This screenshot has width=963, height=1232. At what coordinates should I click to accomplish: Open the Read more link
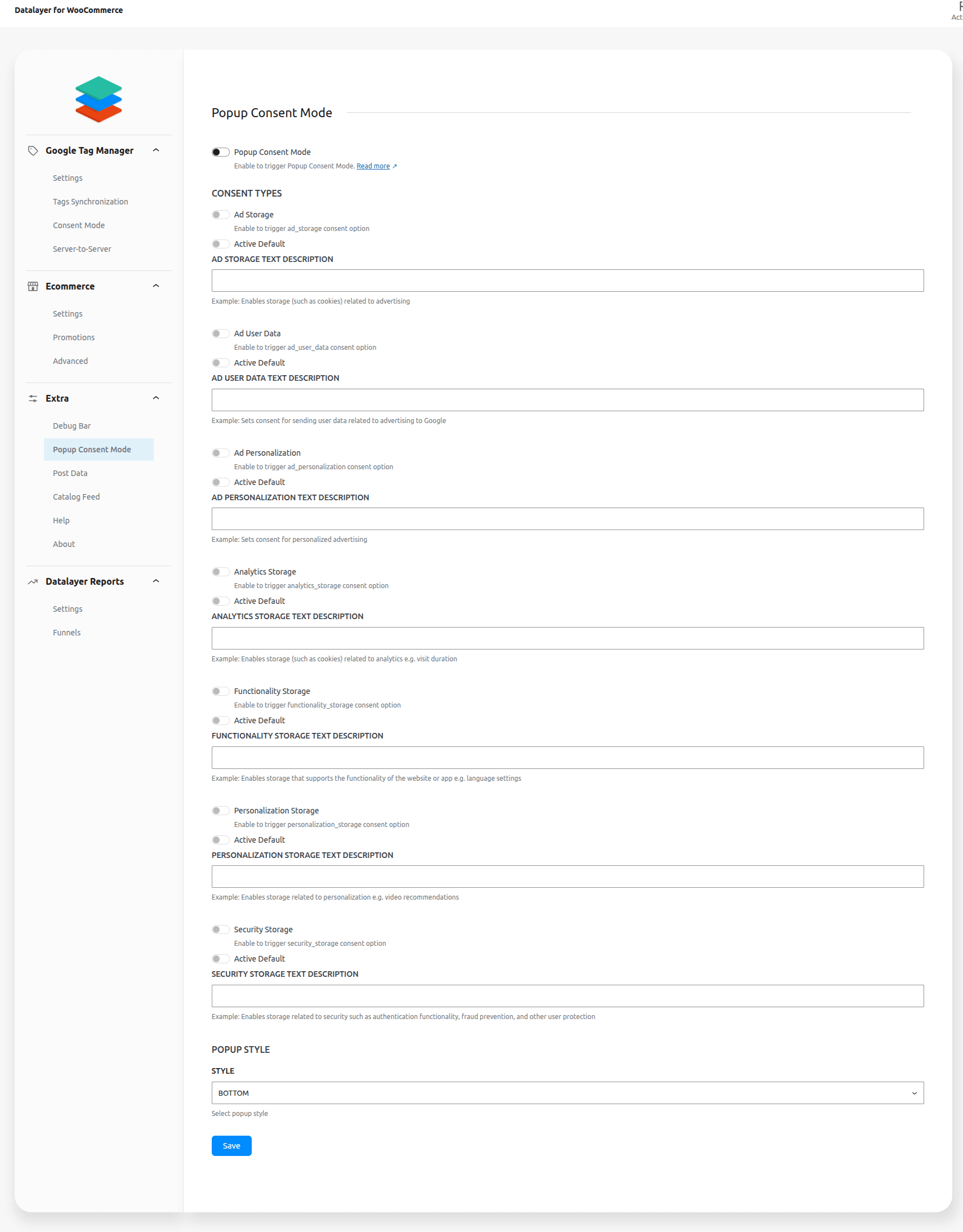click(x=373, y=166)
